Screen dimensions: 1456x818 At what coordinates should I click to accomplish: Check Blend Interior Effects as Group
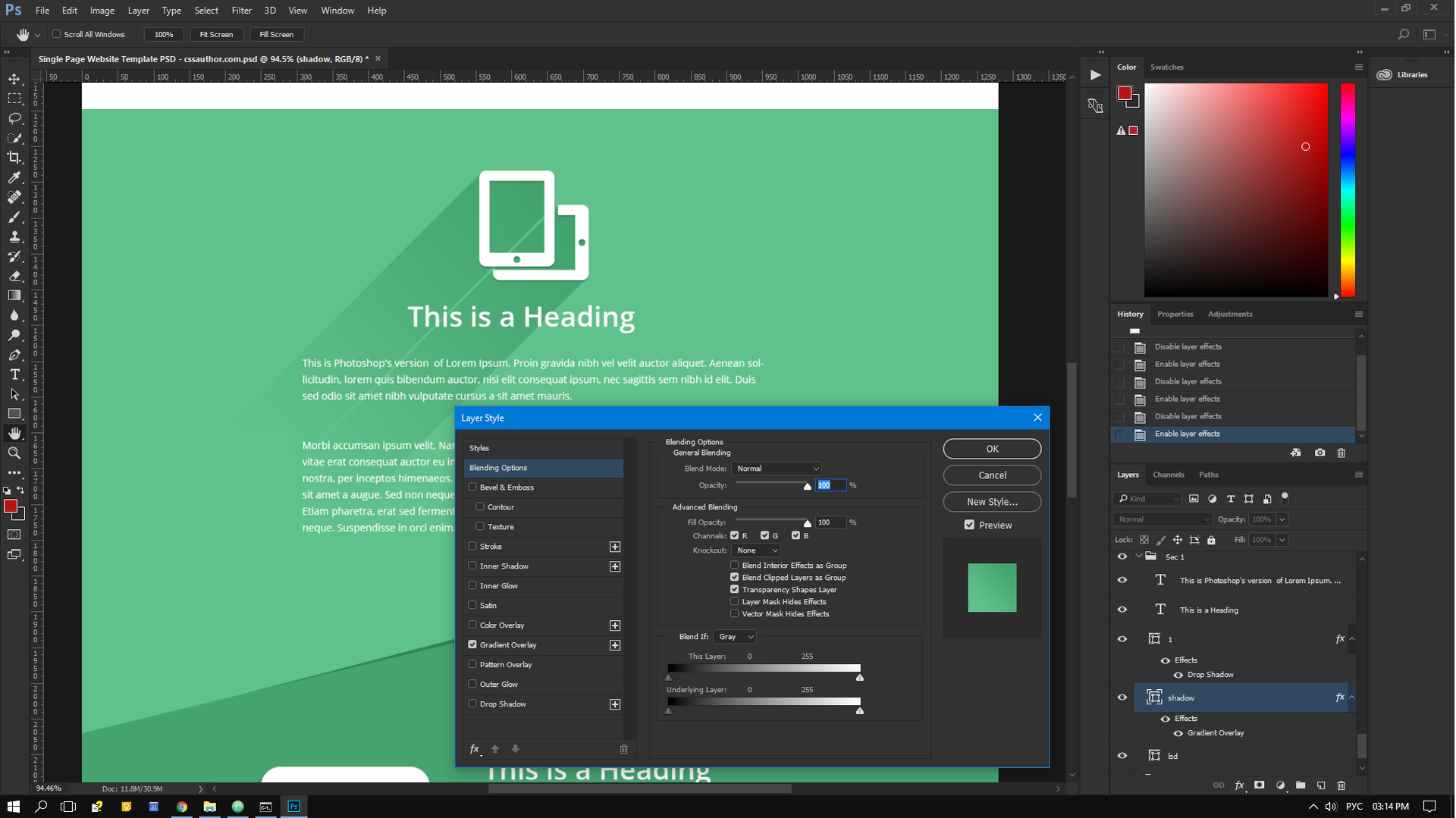coord(734,565)
